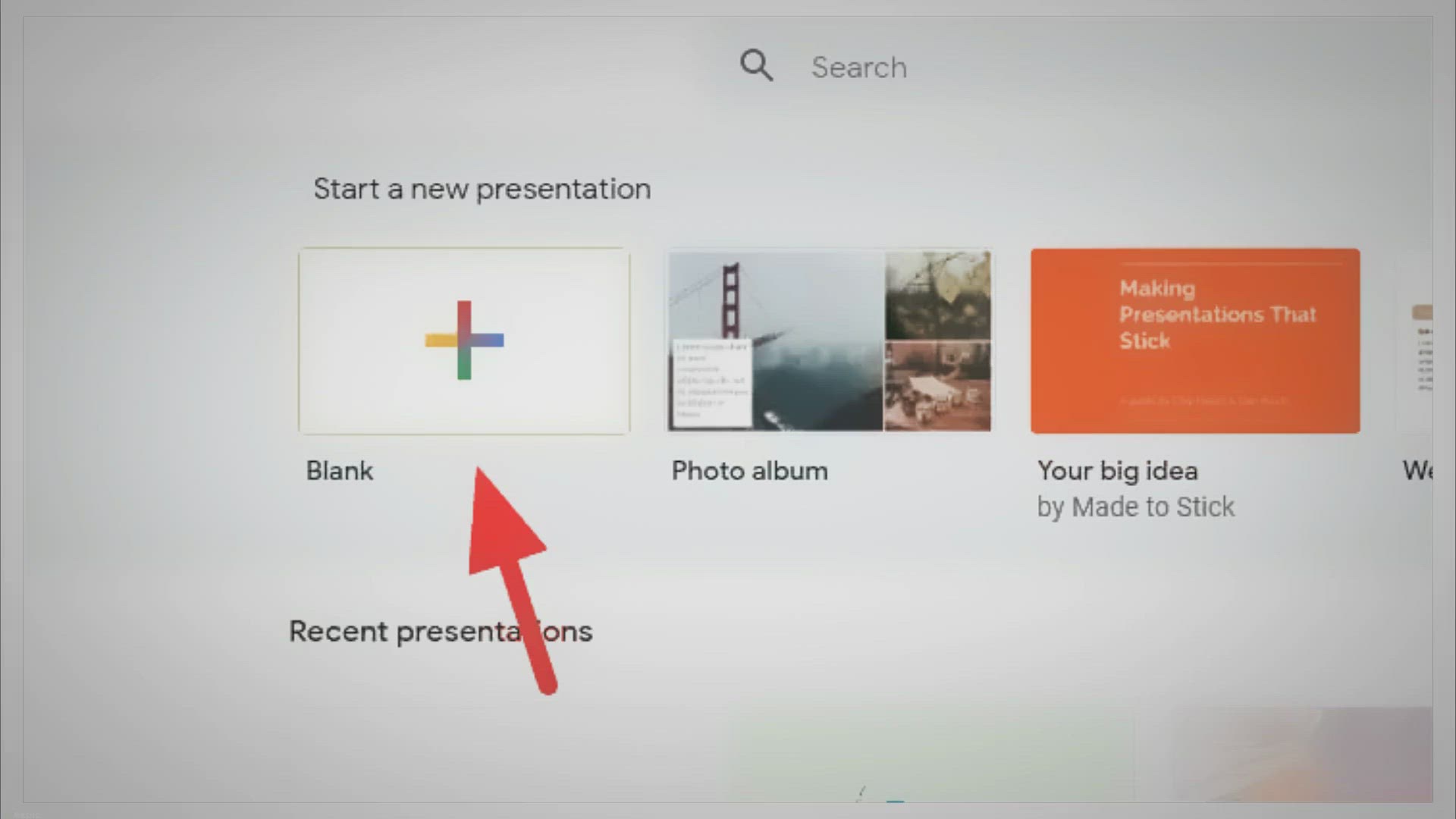
Task: Open the Photo album template thumbnail
Action: (829, 341)
